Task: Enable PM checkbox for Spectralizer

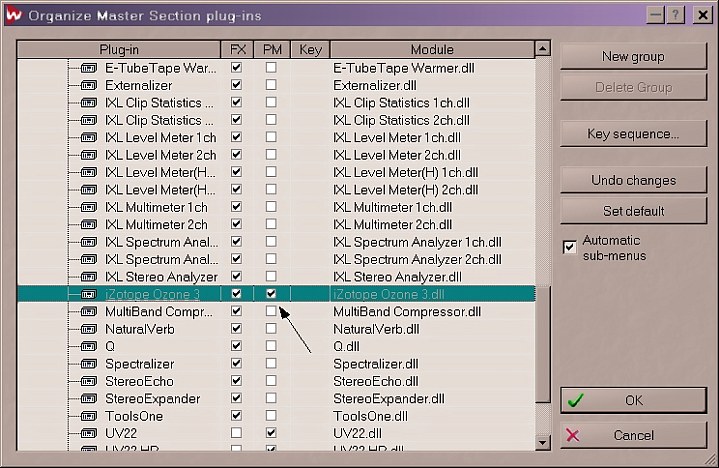Action: coord(271,363)
